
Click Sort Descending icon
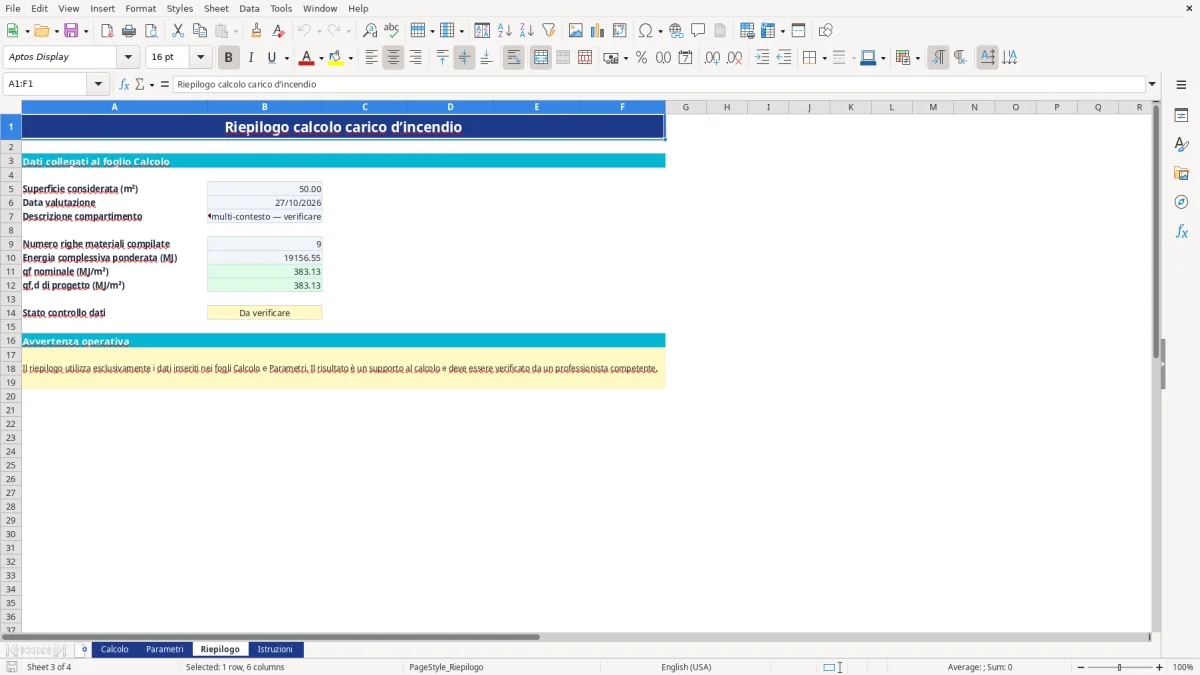click(527, 31)
